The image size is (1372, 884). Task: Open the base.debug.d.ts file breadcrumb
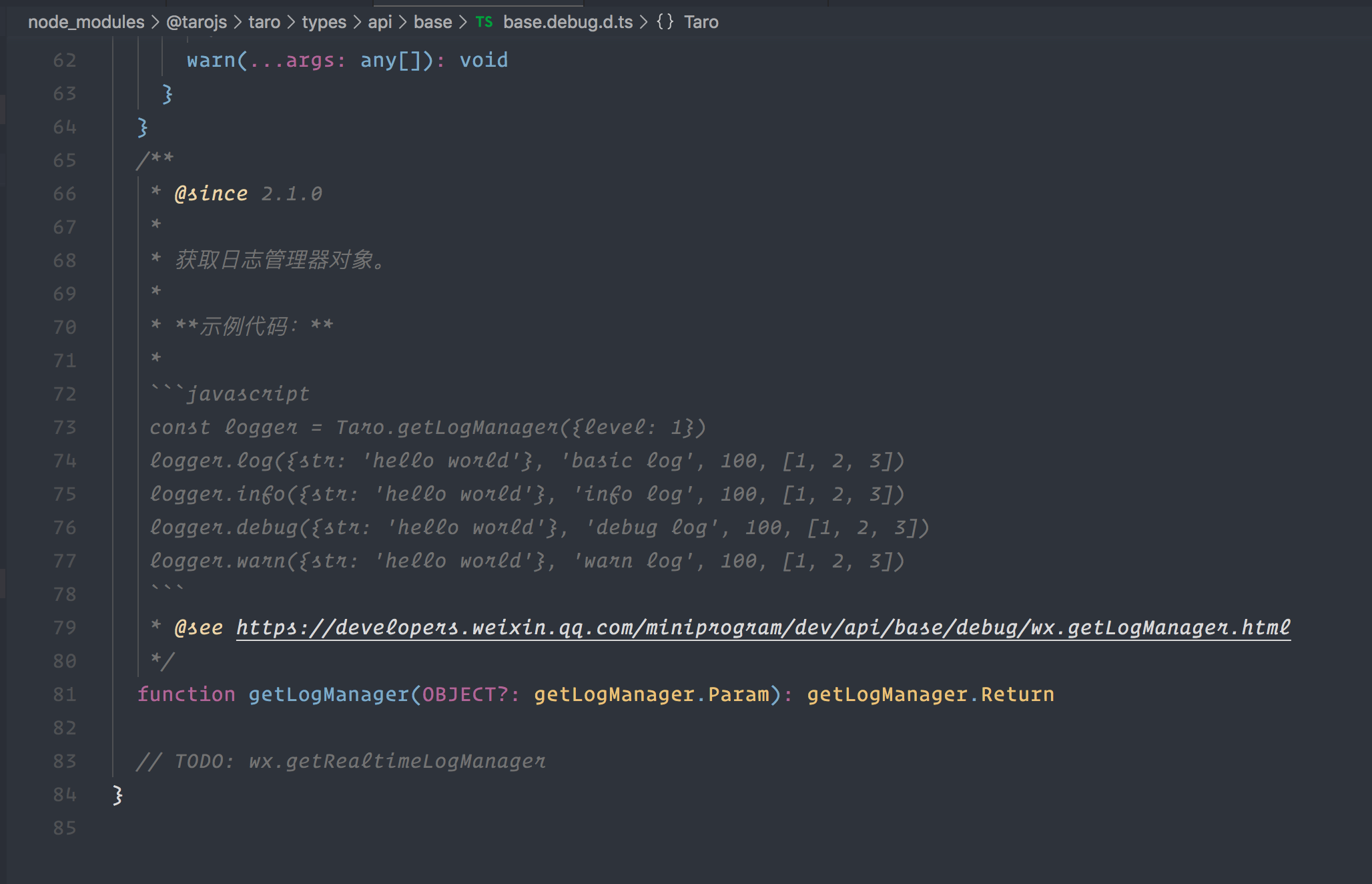pos(567,22)
